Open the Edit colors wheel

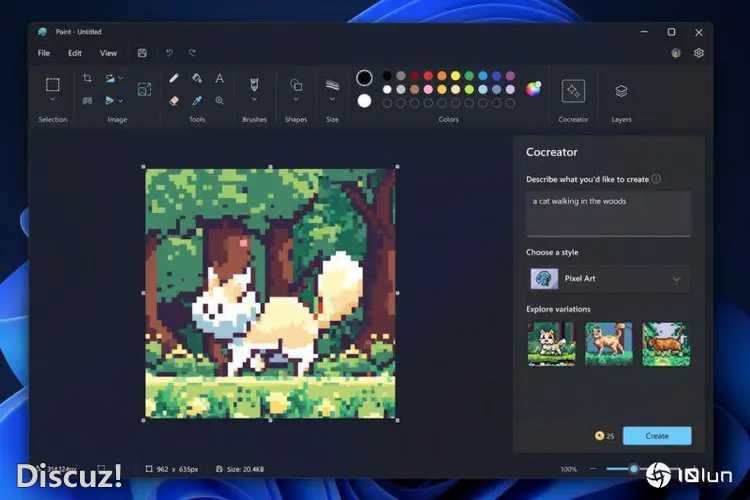pyautogui.click(x=534, y=88)
